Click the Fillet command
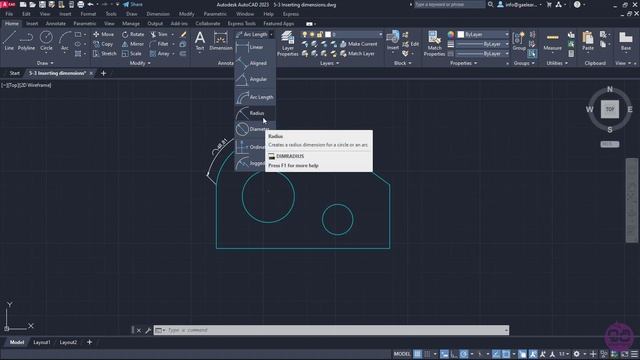The height and width of the screenshot is (360, 640). coord(159,44)
